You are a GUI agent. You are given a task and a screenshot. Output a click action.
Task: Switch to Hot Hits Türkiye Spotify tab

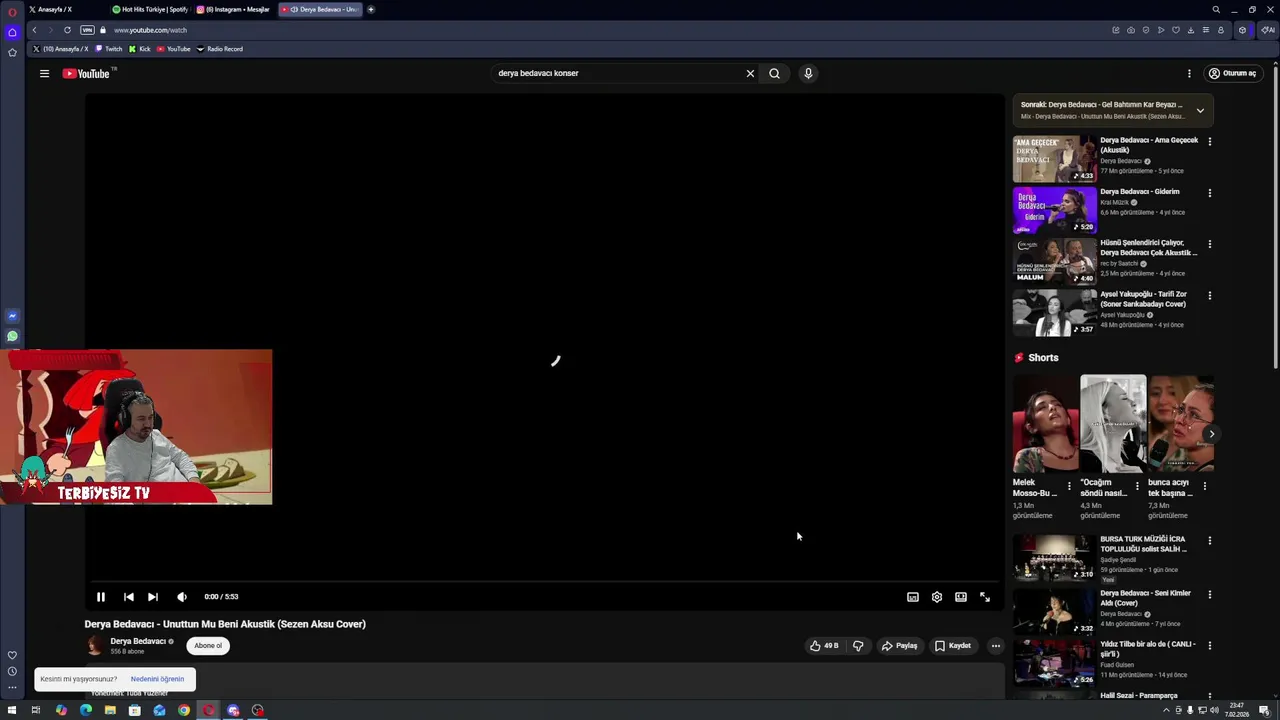[150, 9]
